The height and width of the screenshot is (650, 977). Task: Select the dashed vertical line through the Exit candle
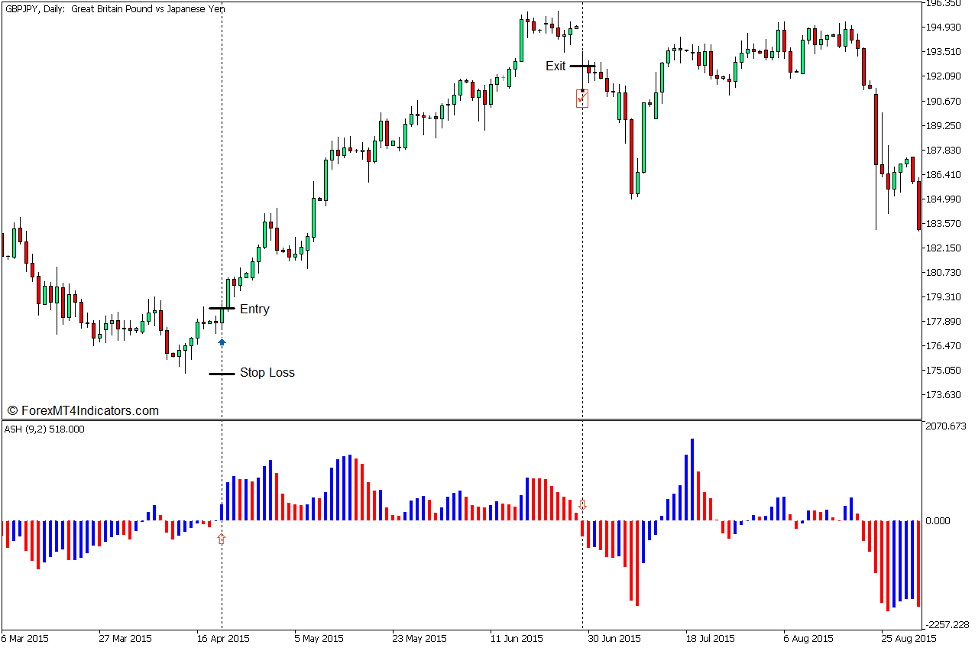pyautogui.click(x=583, y=250)
